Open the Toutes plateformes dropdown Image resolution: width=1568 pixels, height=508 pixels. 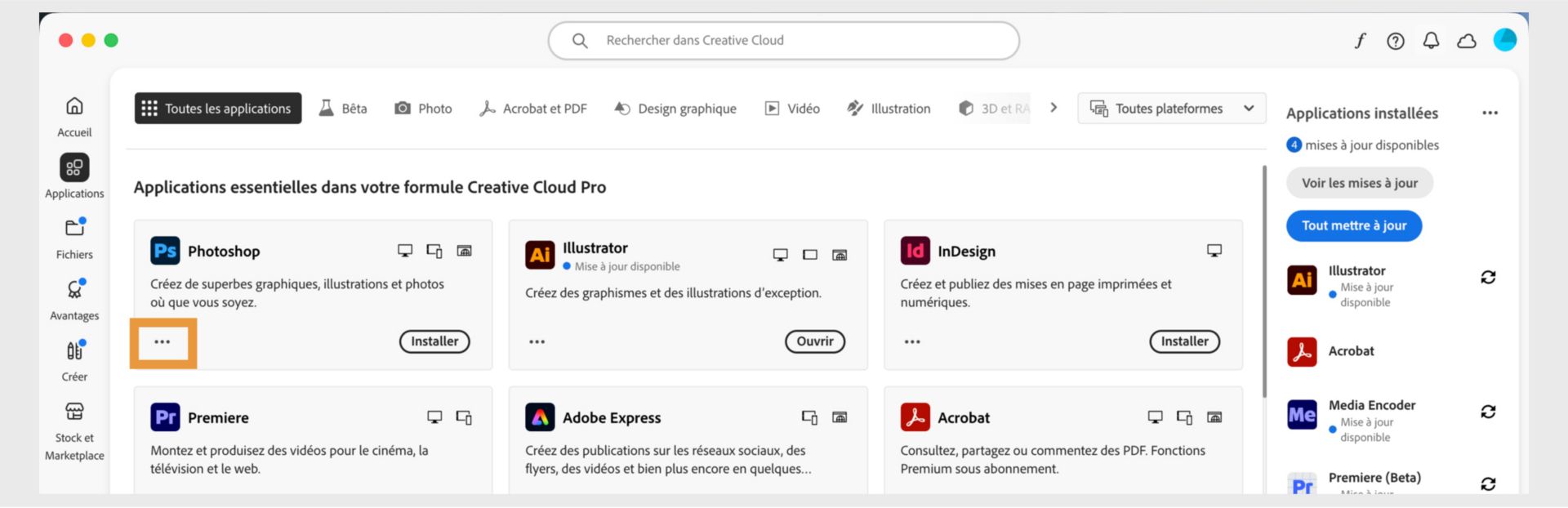coord(1172,108)
